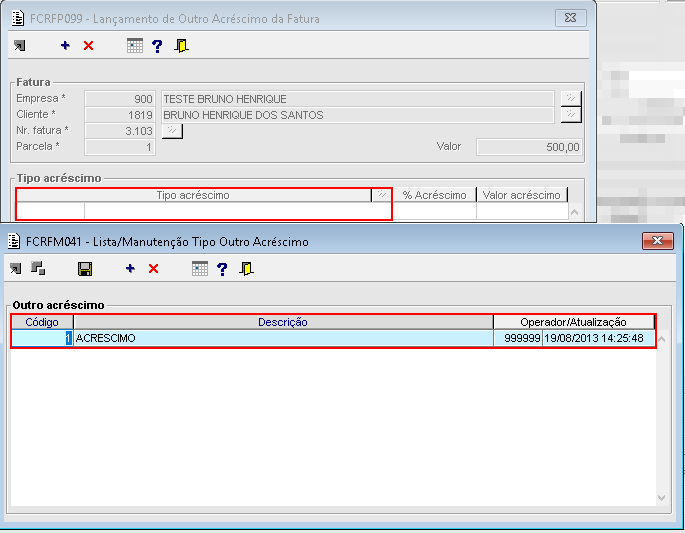685x533 pixels.
Task: Sort by Descrição column header
Action: [x=283, y=322]
